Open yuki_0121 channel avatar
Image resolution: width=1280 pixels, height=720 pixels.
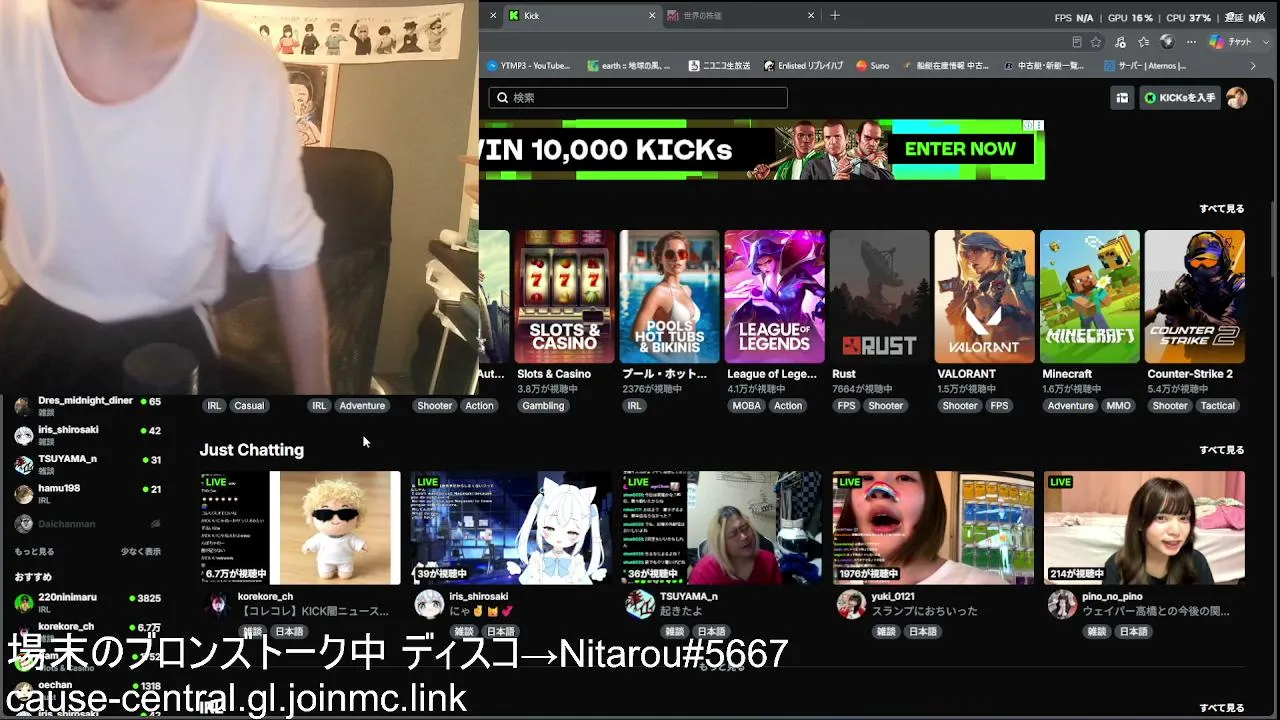851,604
